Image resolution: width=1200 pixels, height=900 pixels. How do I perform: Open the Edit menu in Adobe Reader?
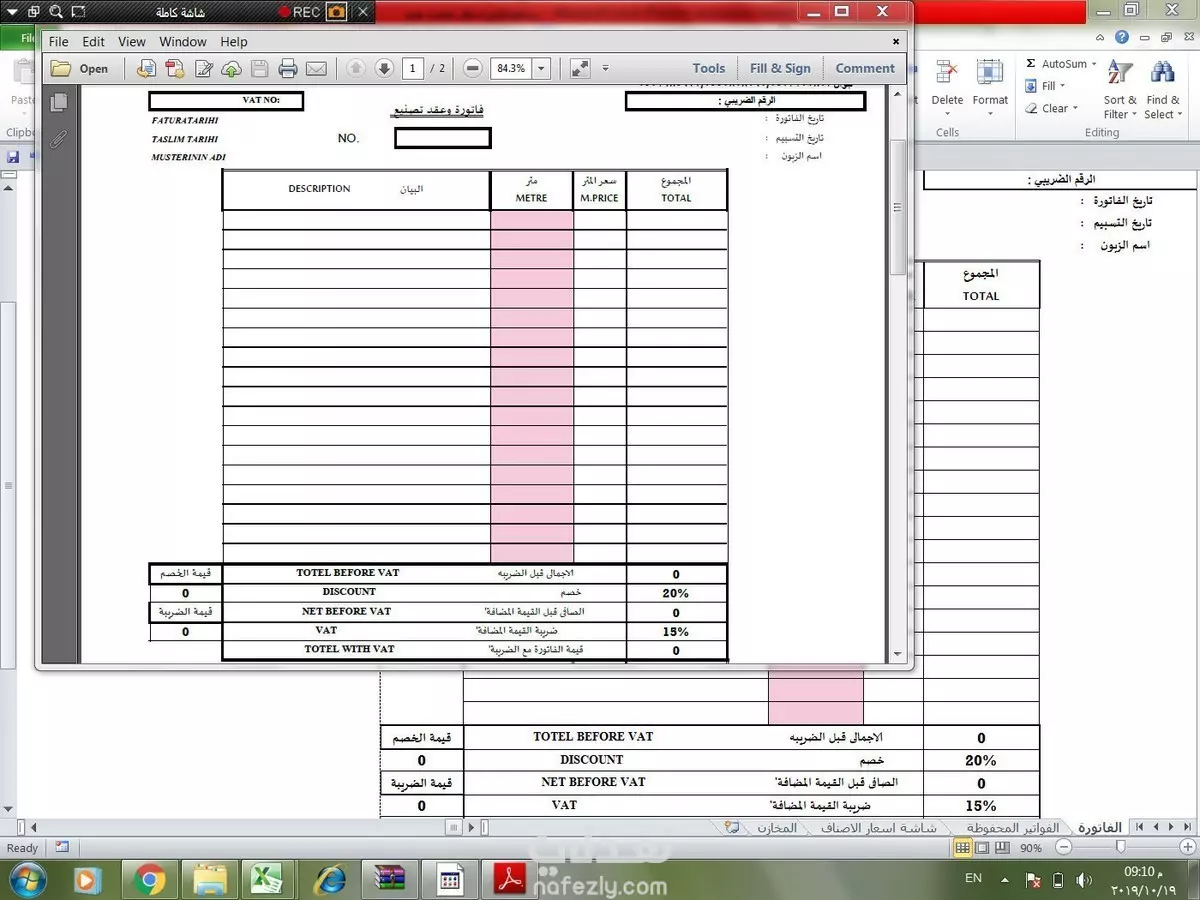[93, 42]
